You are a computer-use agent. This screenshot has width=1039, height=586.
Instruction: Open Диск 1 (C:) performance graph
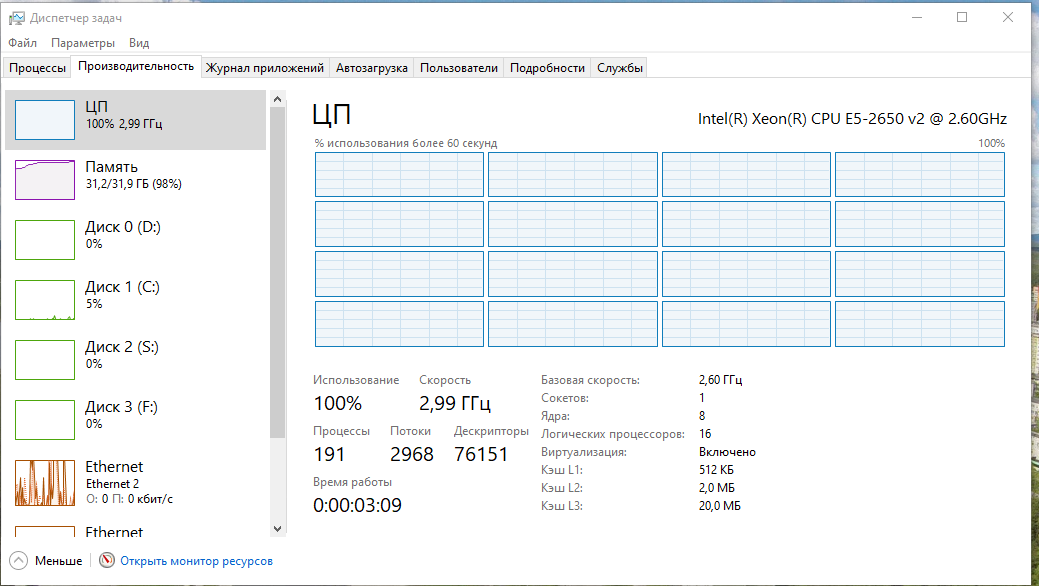click(x=45, y=300)
